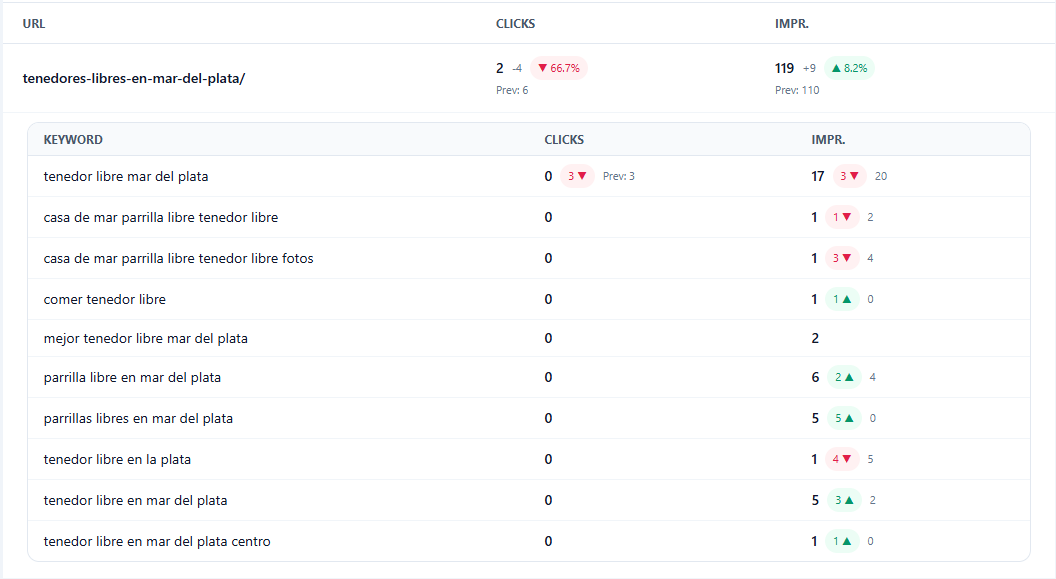1056x579 pixels.
Task: Open keyword 'mejor tenedor libre mar del plata'
Action: 146,338
